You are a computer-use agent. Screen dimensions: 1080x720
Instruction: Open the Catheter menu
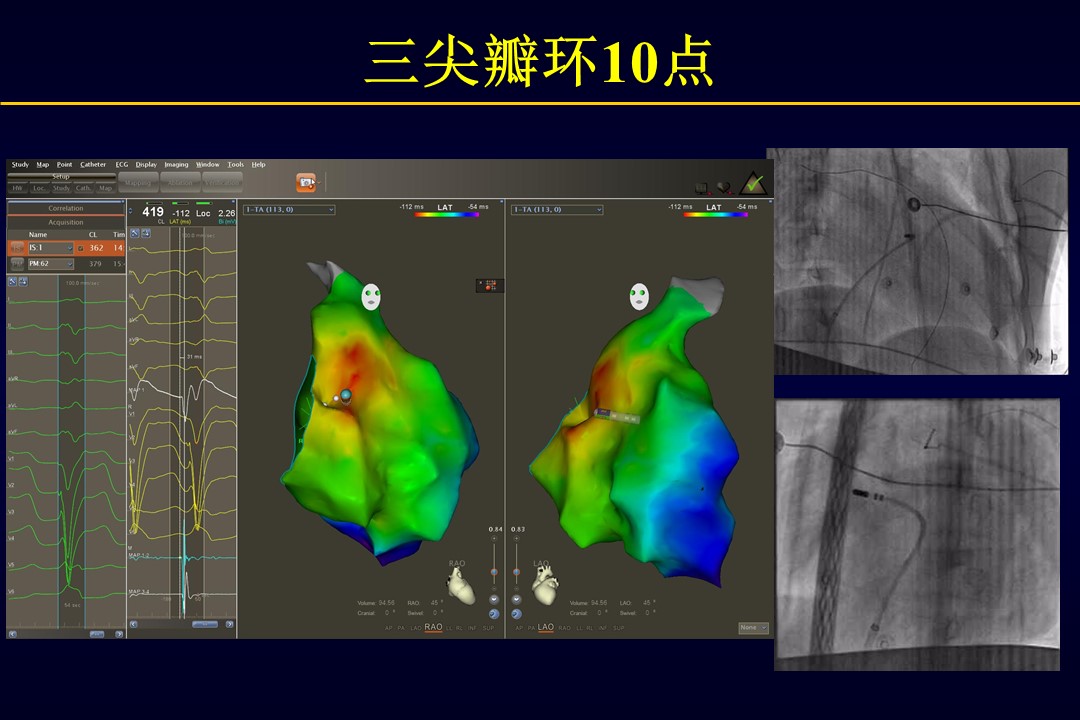tap(93, 165)
